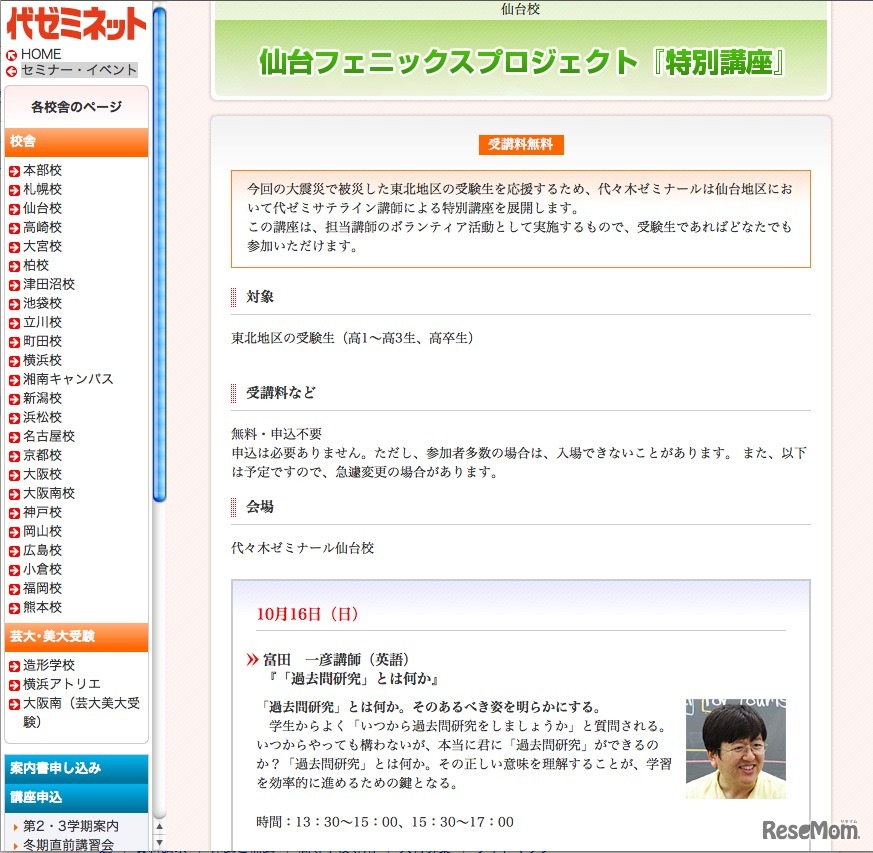Click the arrow icon next to 大宮校
This screenshot has width=873, height=853.
click(x=14, y=247)
